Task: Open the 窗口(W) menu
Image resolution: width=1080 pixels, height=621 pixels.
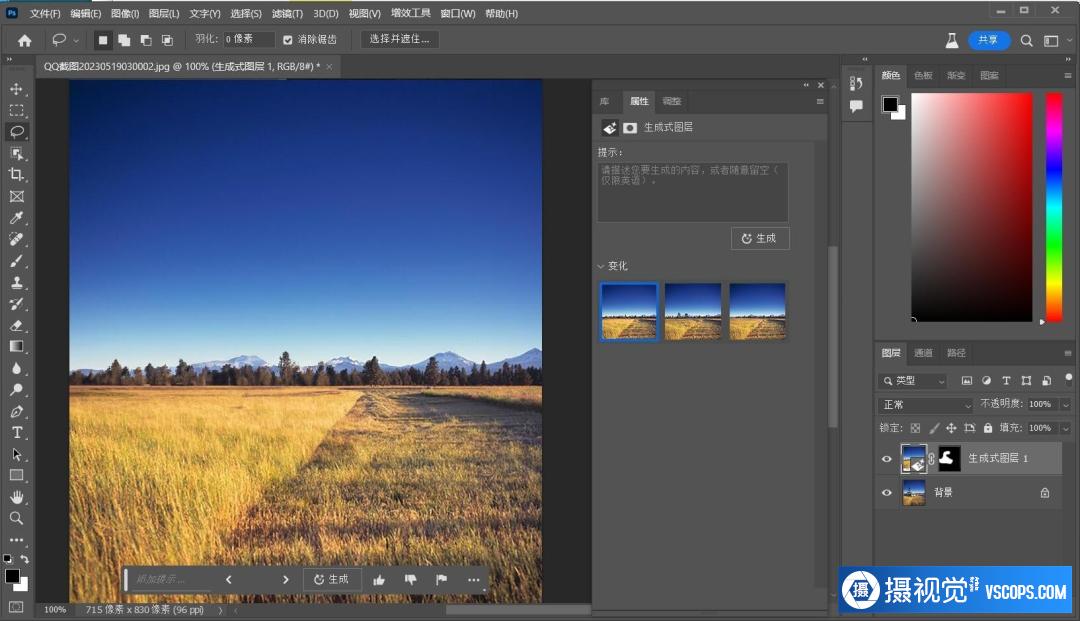Action: (458, 13)
